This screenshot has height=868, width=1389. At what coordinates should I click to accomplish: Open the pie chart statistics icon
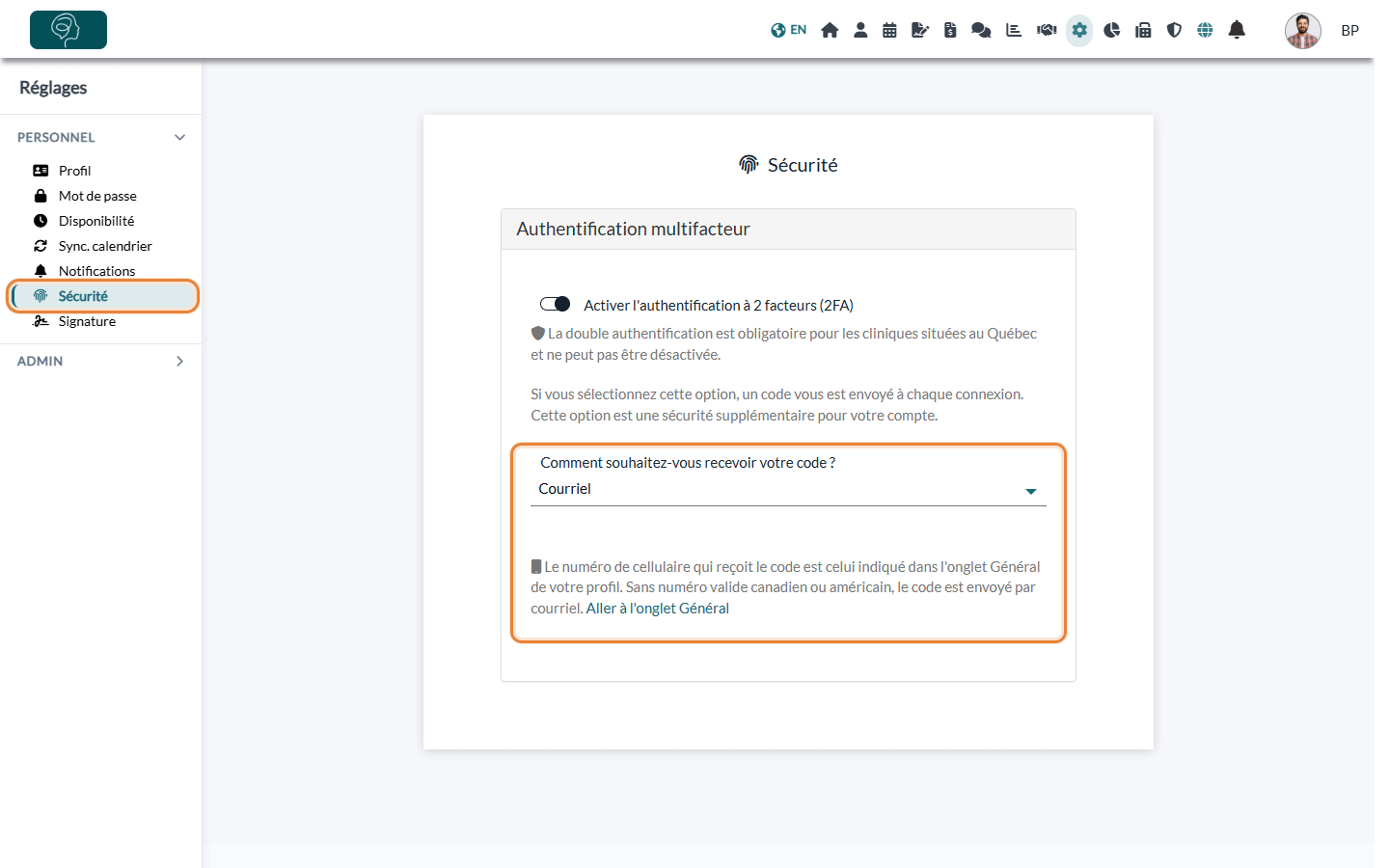coord(1112,30)
